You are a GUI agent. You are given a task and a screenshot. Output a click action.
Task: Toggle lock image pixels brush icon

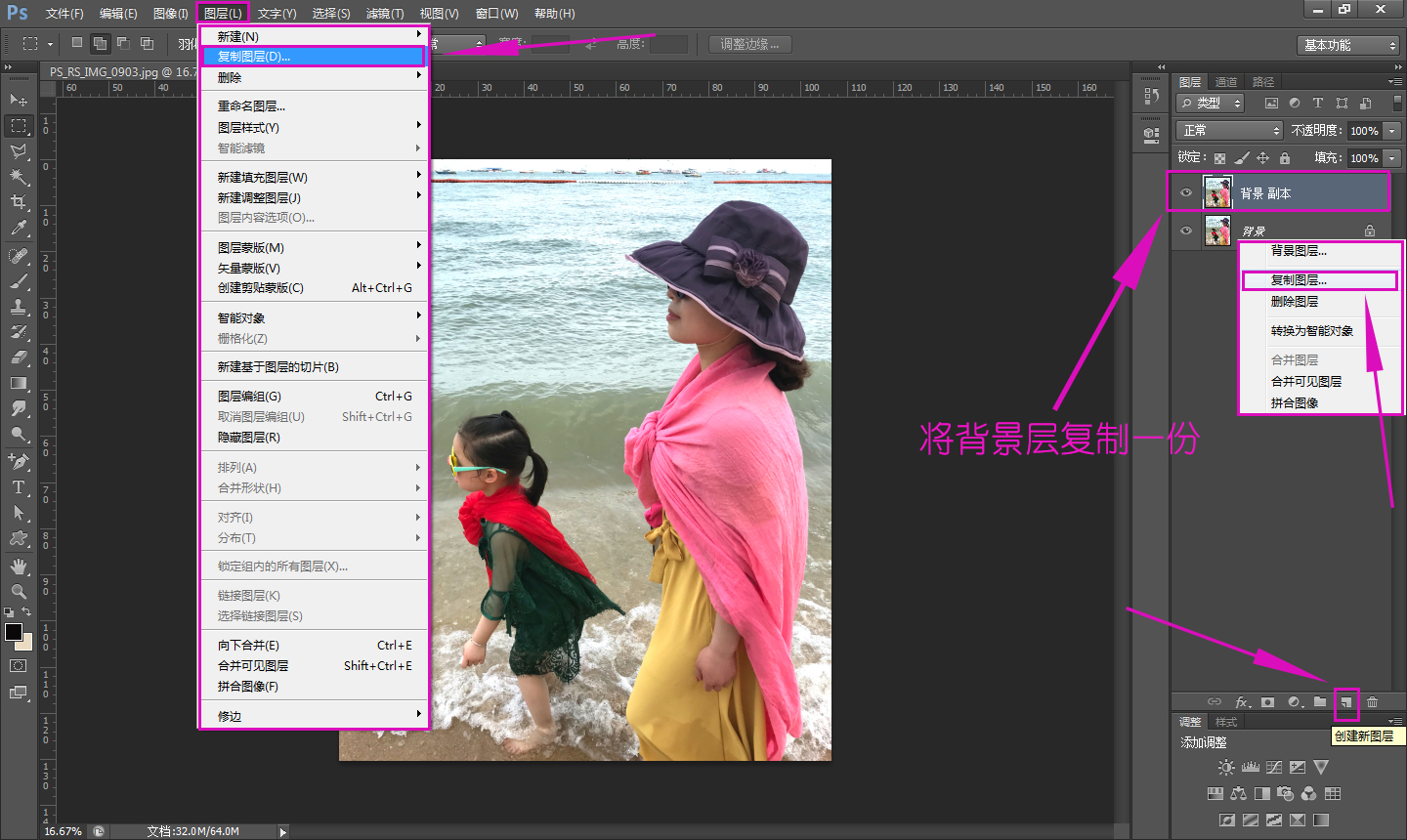(x=1241, y=158)
